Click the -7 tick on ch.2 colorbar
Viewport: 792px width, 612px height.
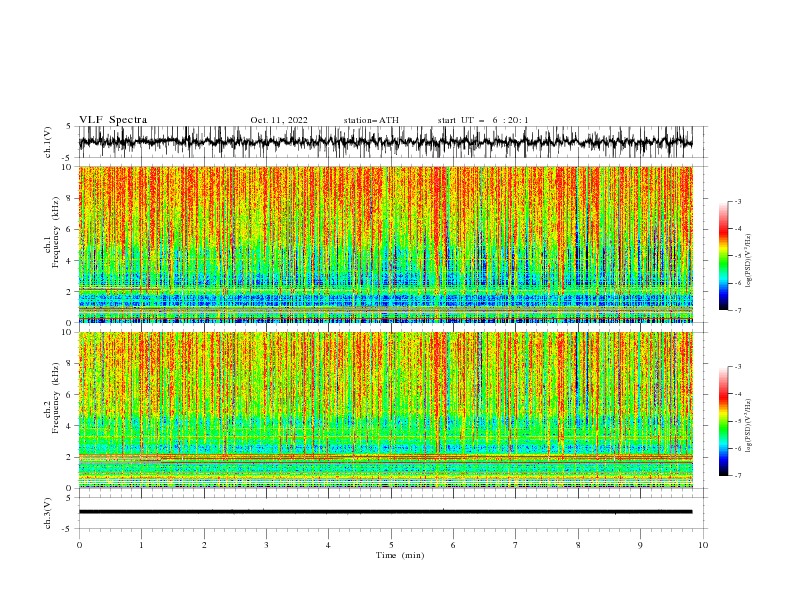click(x=737, y=476)
